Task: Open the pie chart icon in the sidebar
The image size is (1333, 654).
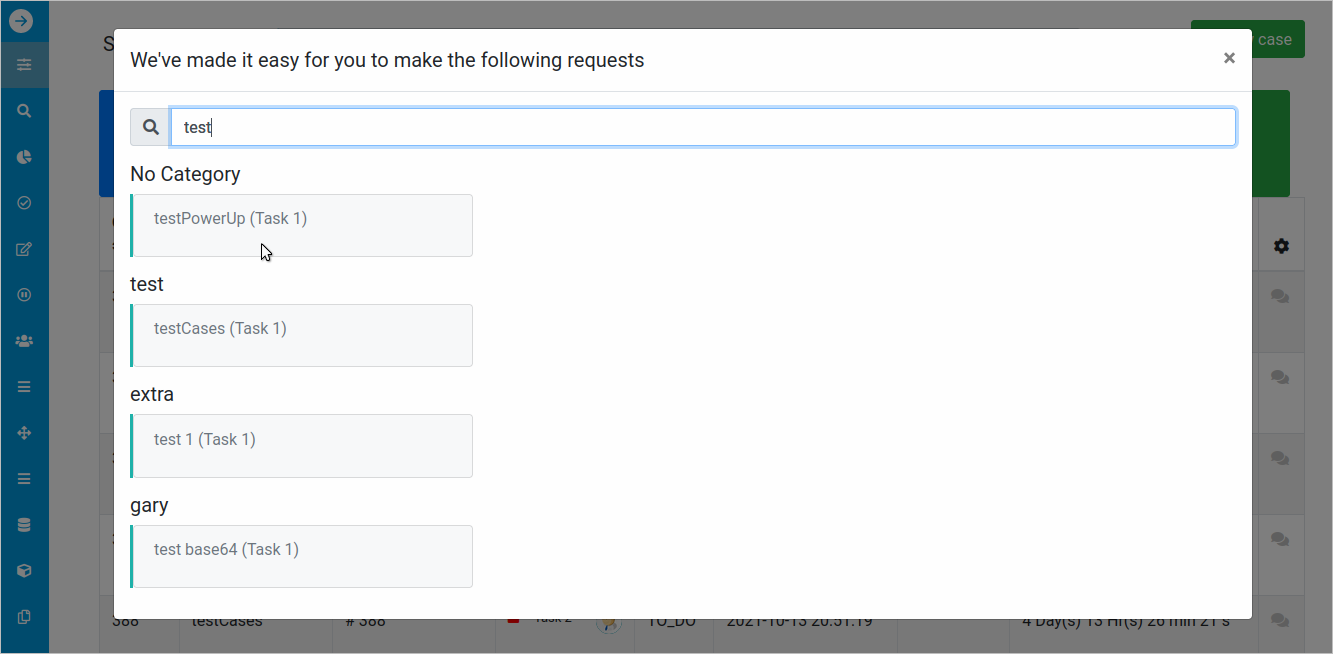Action: pyautogui.click(x=24, y=157)
